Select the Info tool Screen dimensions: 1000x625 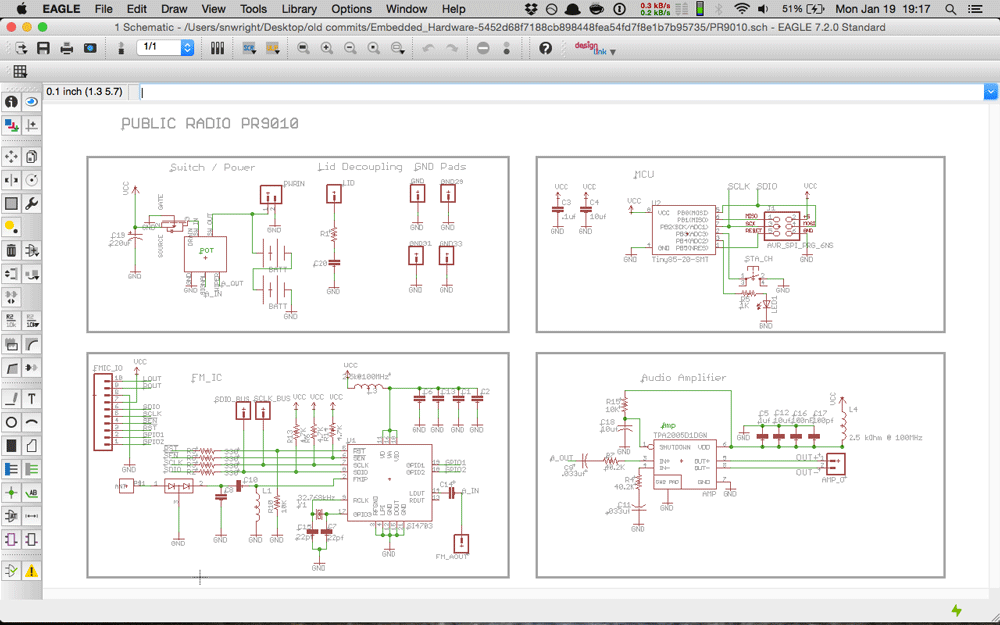pos(11,101)
